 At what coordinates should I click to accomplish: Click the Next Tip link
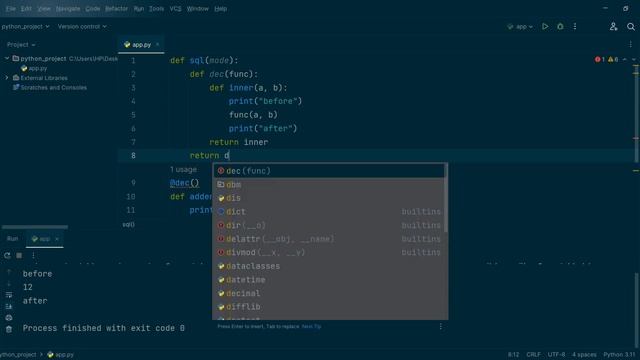point(311,327)
